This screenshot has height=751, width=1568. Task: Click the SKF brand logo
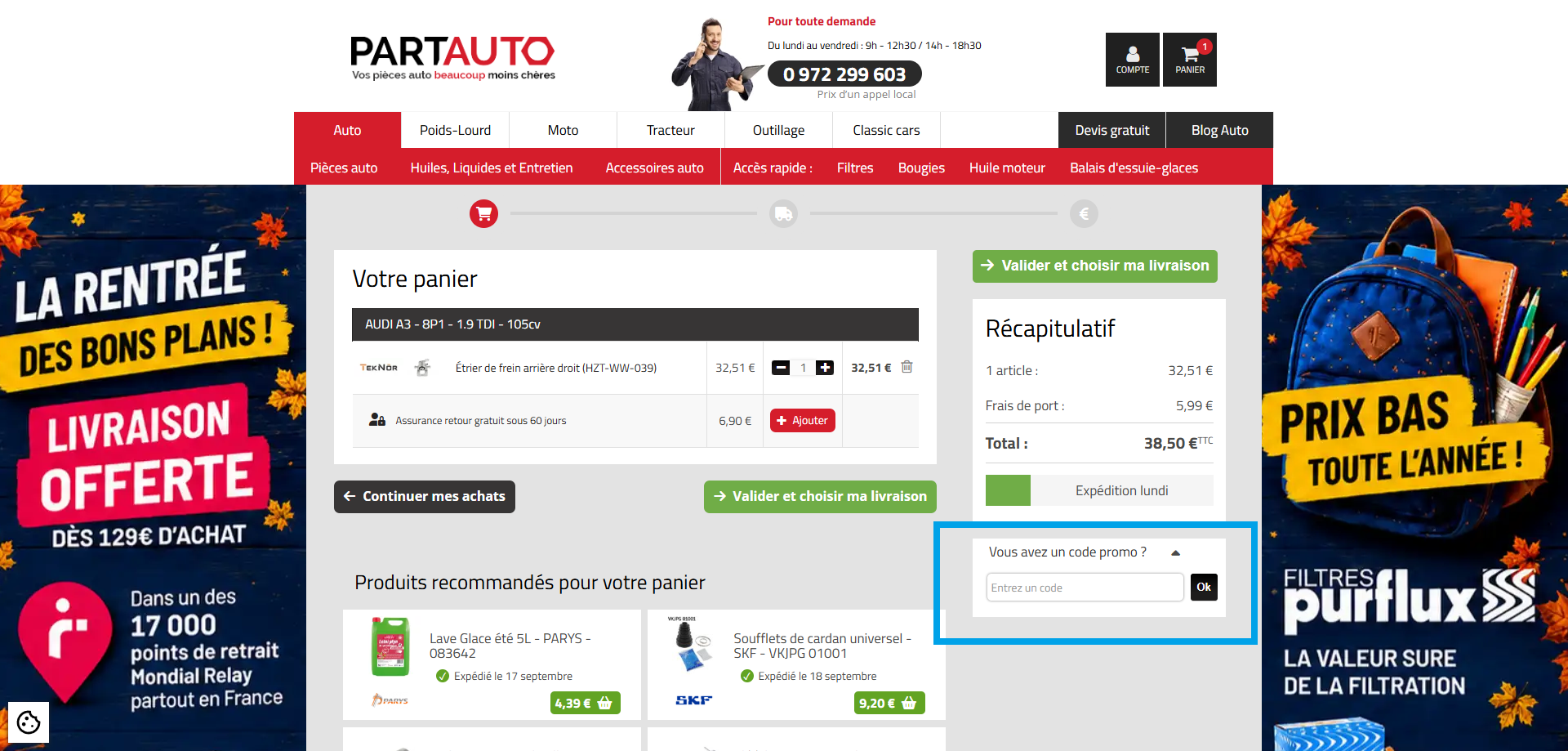pyautogui.click(x=694, y=700)
